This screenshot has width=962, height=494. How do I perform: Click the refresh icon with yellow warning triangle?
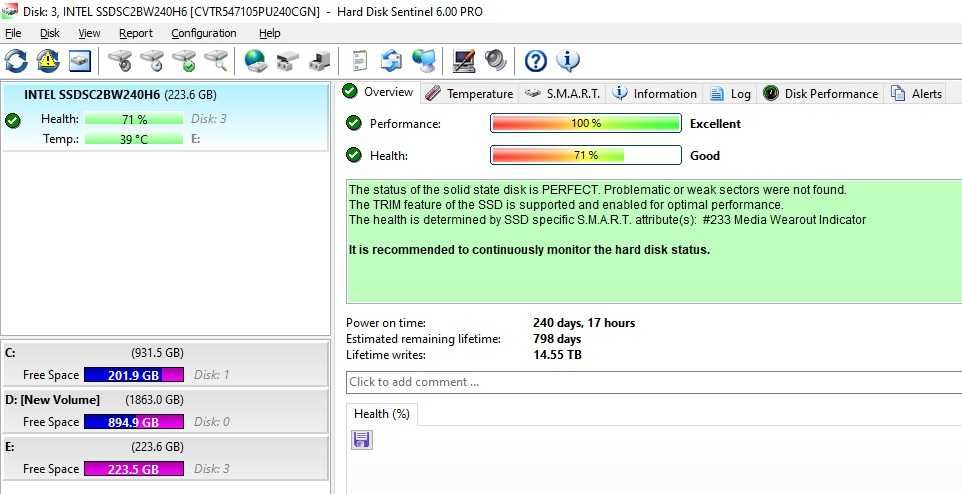tap(48, 61)
